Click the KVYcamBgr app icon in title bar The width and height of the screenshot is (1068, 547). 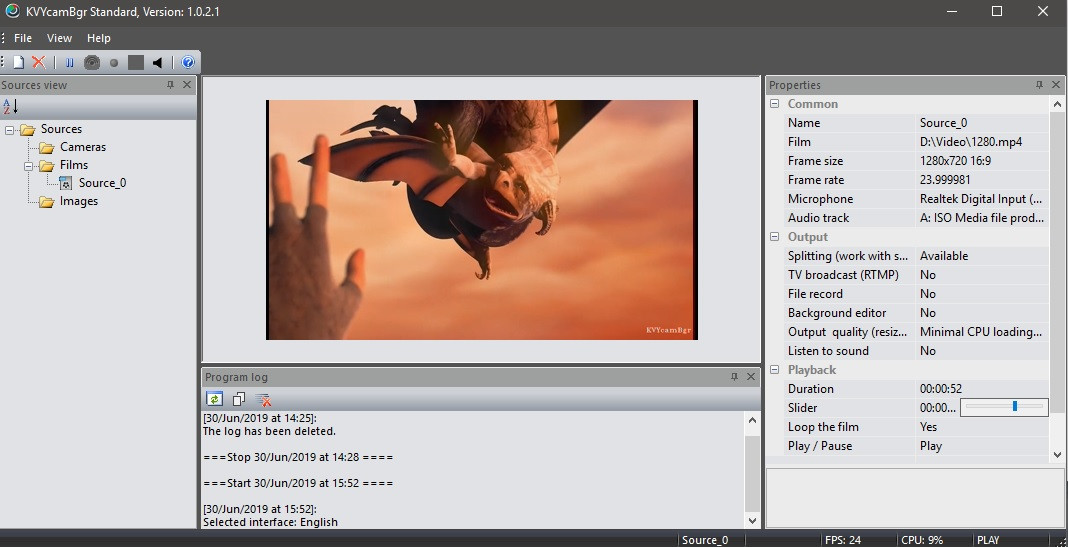click(12, 11)
